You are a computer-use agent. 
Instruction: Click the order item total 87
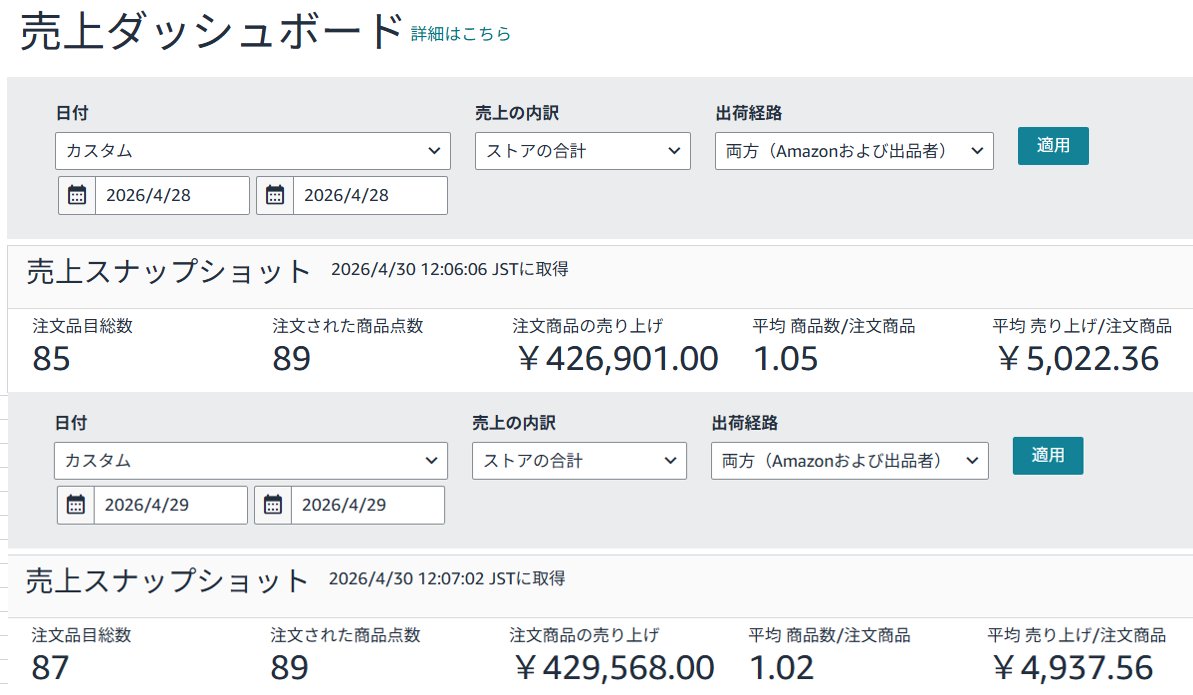pos(50,668)
